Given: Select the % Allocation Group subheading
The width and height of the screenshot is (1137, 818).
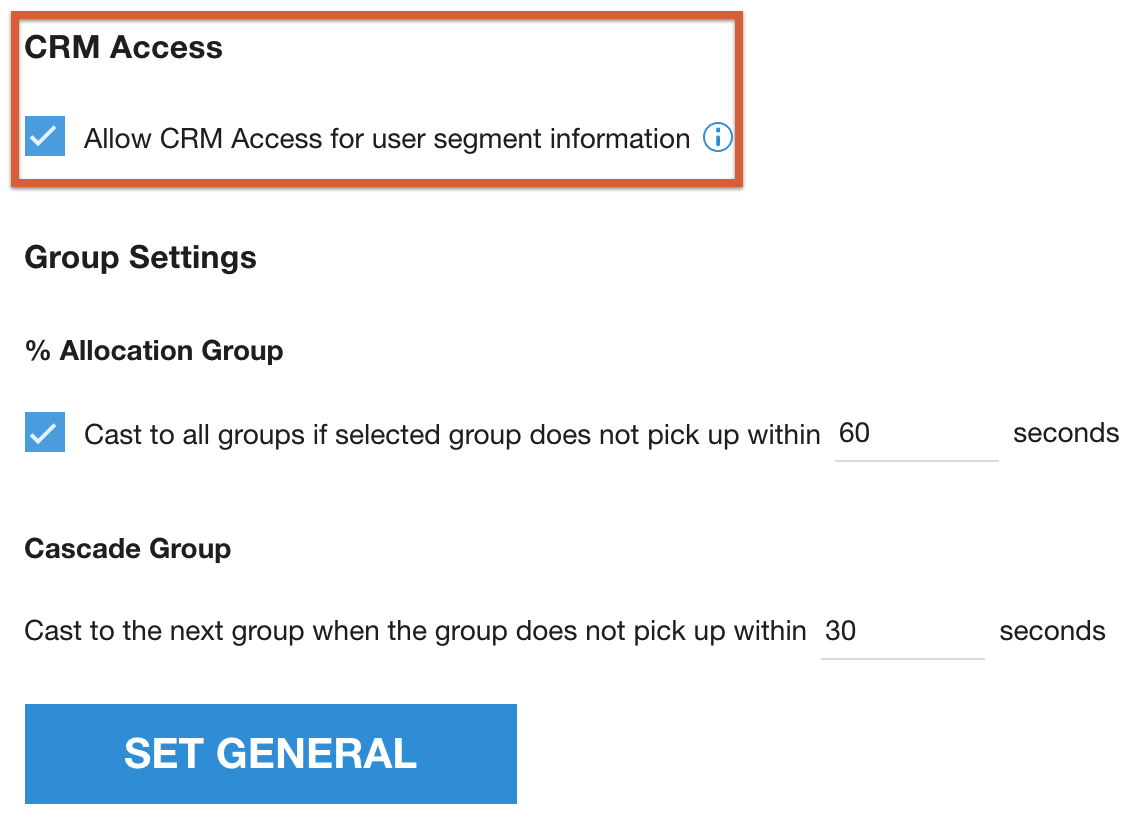Looking at the screenshot, I should click(154, 351).
